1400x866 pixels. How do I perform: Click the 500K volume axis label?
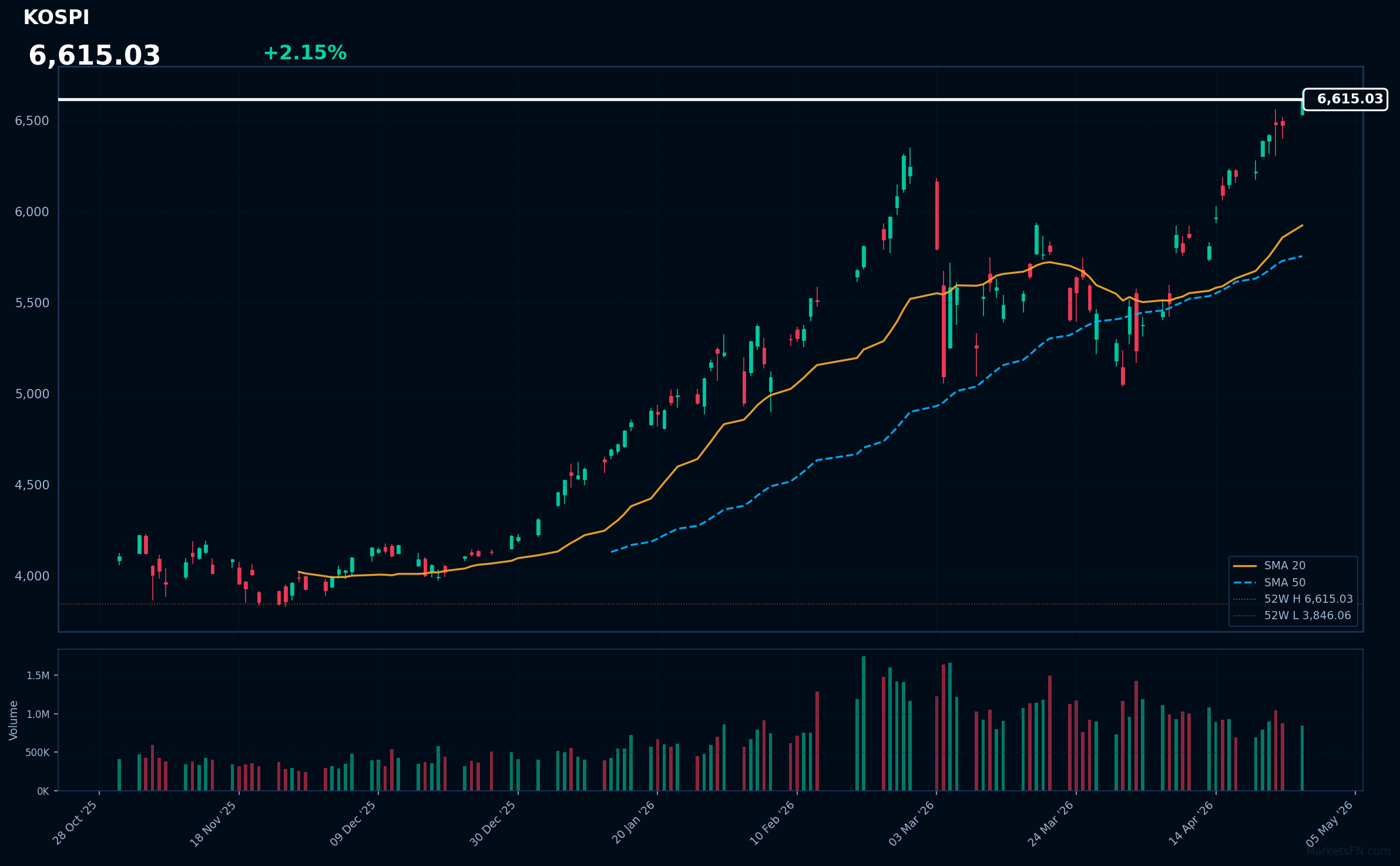[37, 753]
